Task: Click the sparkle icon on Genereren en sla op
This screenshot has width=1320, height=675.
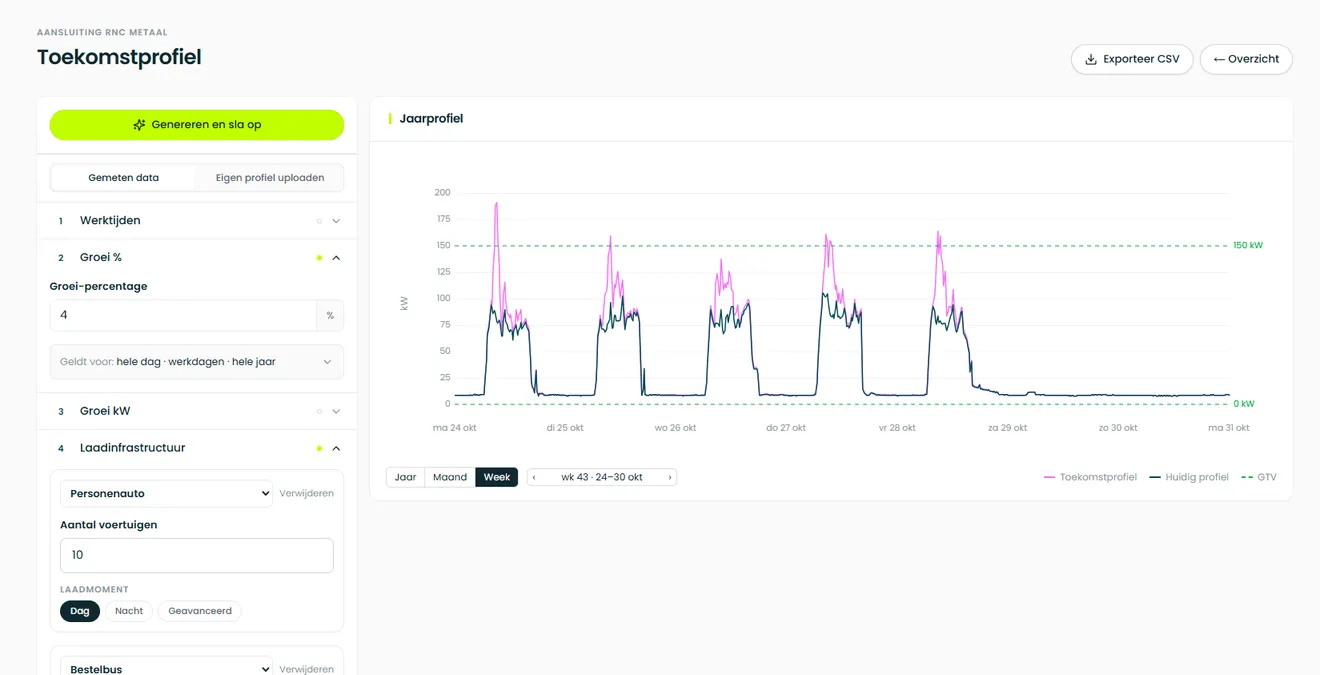Action: click(x=139, y=125)
